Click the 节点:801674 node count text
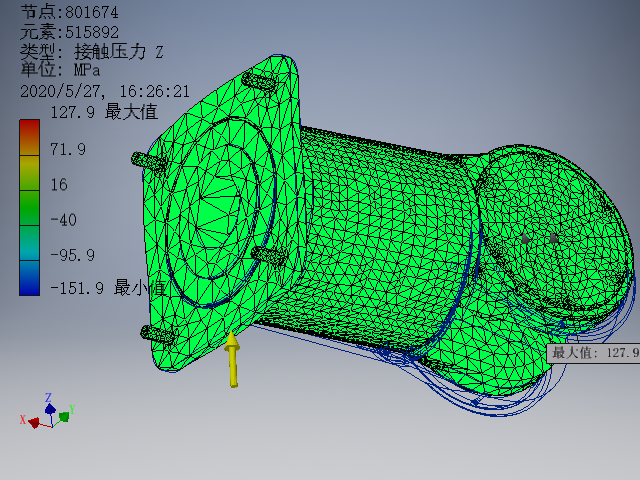 click(x=69, y=12)
